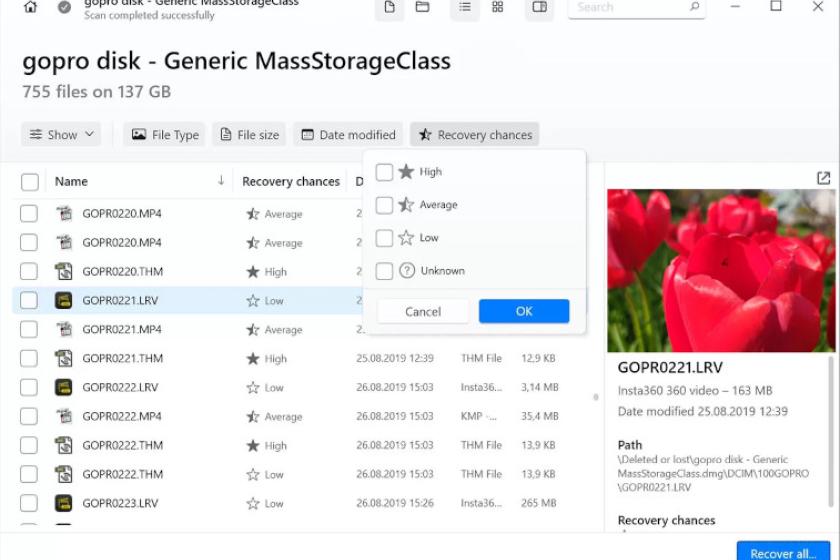Open the File Type filter
840x560 pixels.
point(164,135)
